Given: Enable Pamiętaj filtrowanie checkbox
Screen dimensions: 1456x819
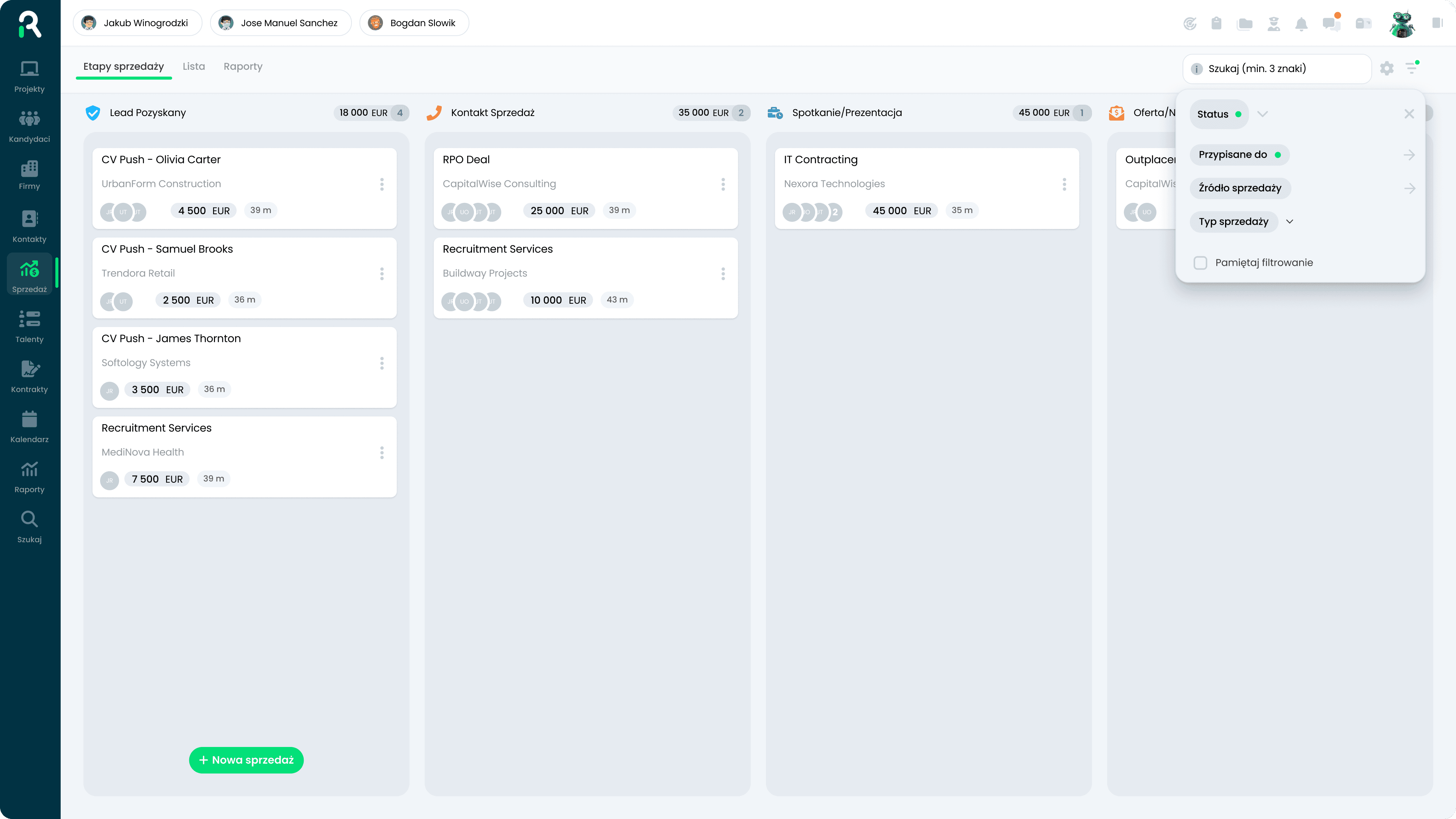Looking at the screenshot, I should pos(1200,263).
